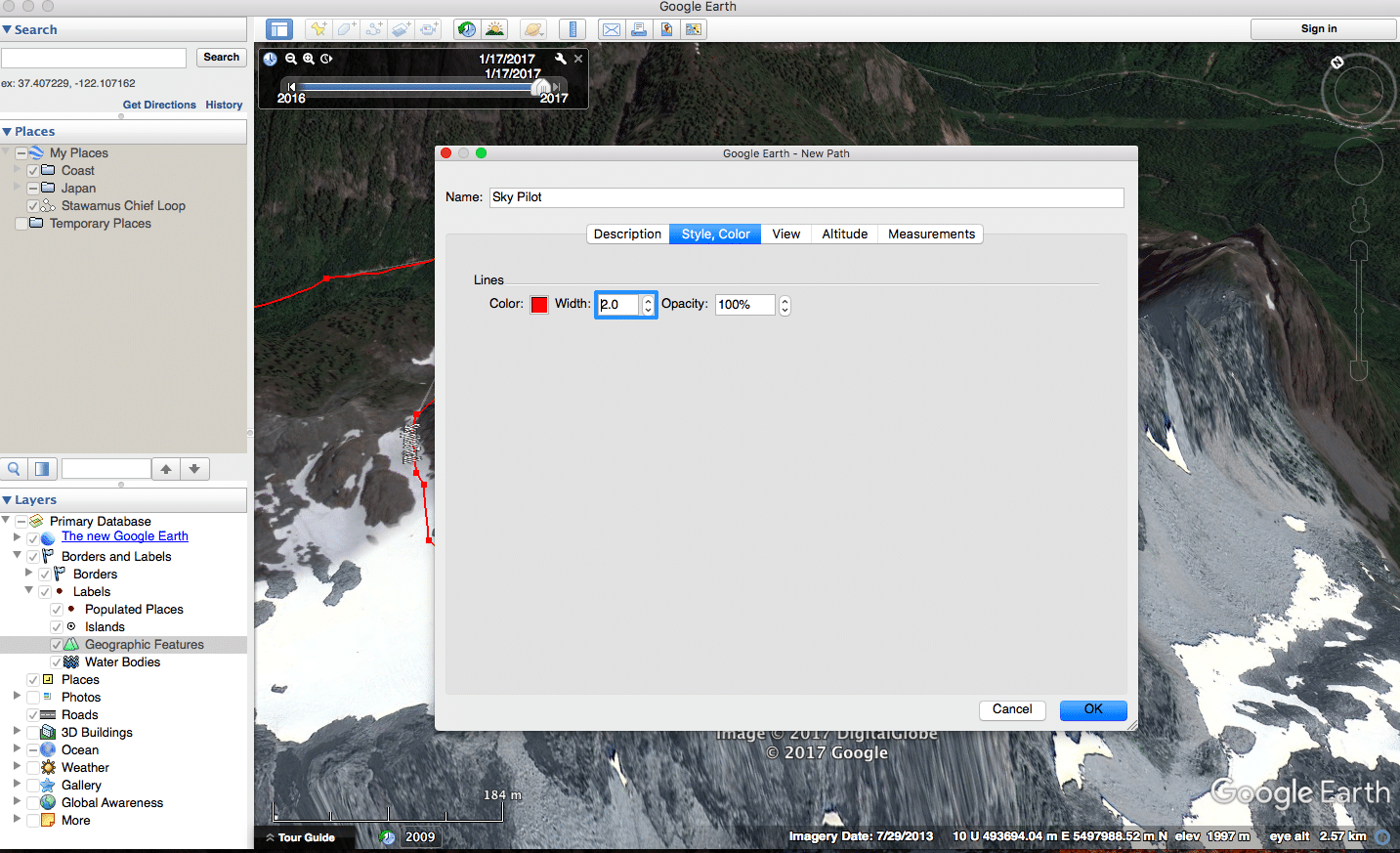Switch to the Measurements tab
This screenshot has height=853, width=1400.
point(931,235)
